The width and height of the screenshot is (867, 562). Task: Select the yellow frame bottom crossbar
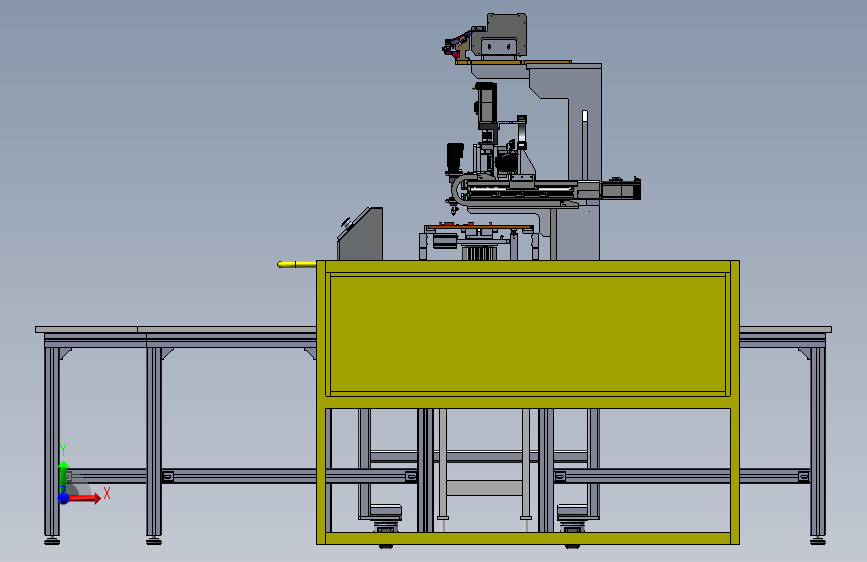(527, 538)
